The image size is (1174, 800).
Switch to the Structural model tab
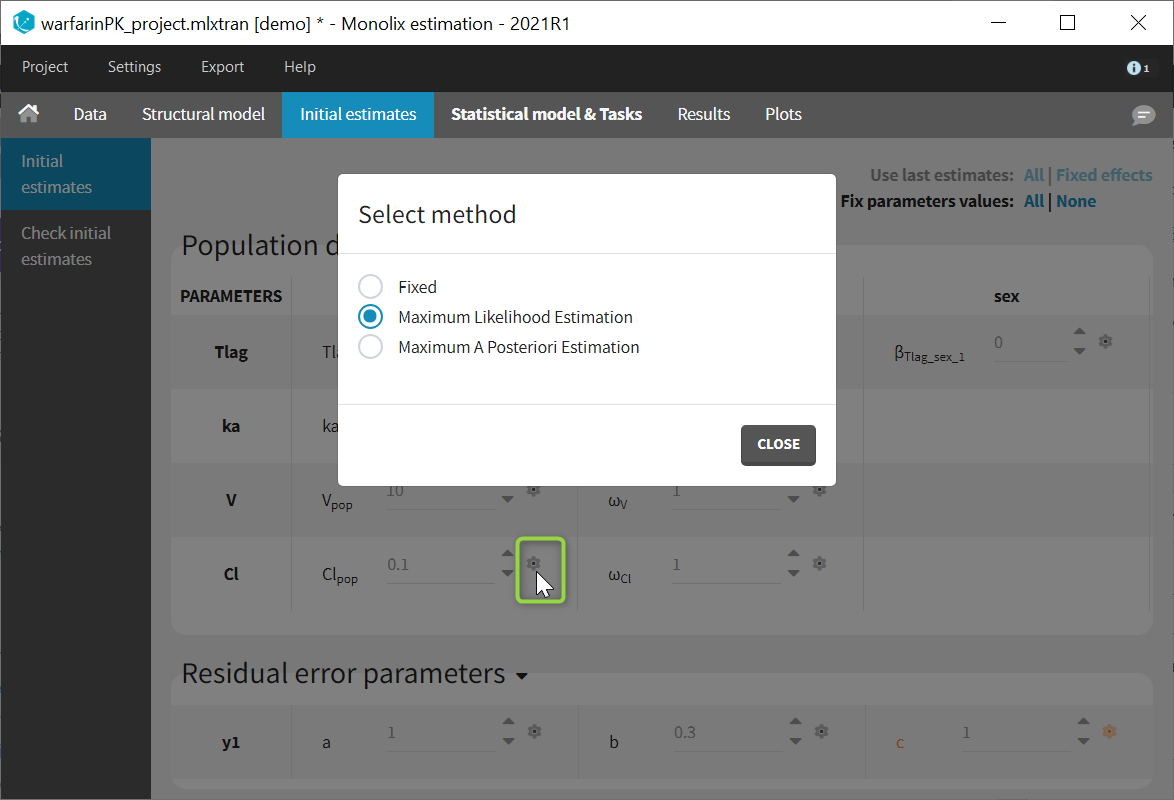[203, 114]
